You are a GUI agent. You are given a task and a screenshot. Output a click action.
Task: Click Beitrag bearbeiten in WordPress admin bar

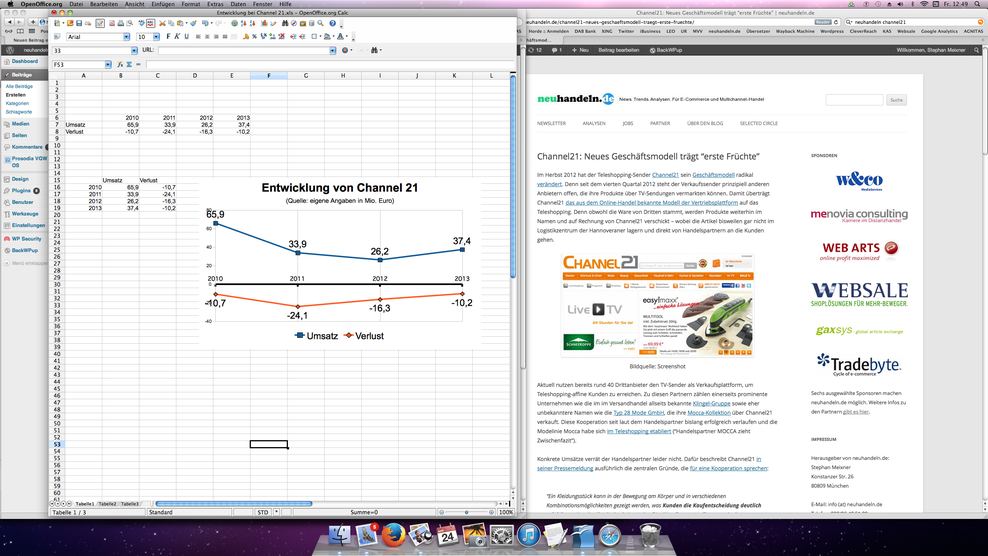point(618,50)
